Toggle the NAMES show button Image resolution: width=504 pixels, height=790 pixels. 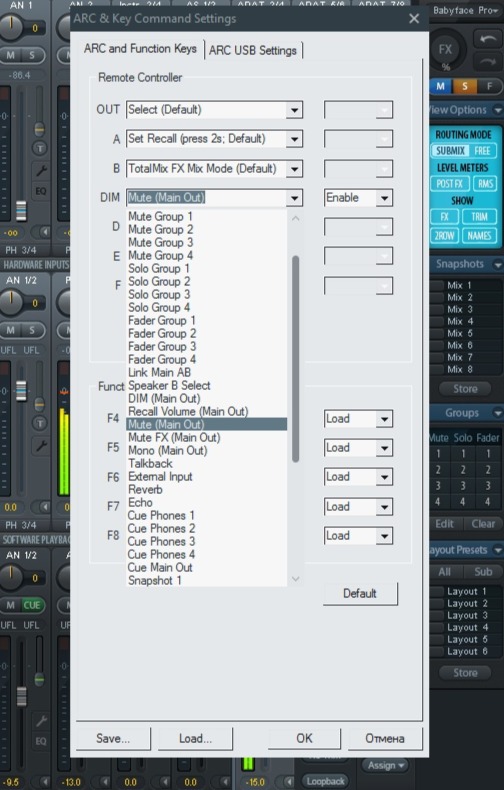click(479, 236)
